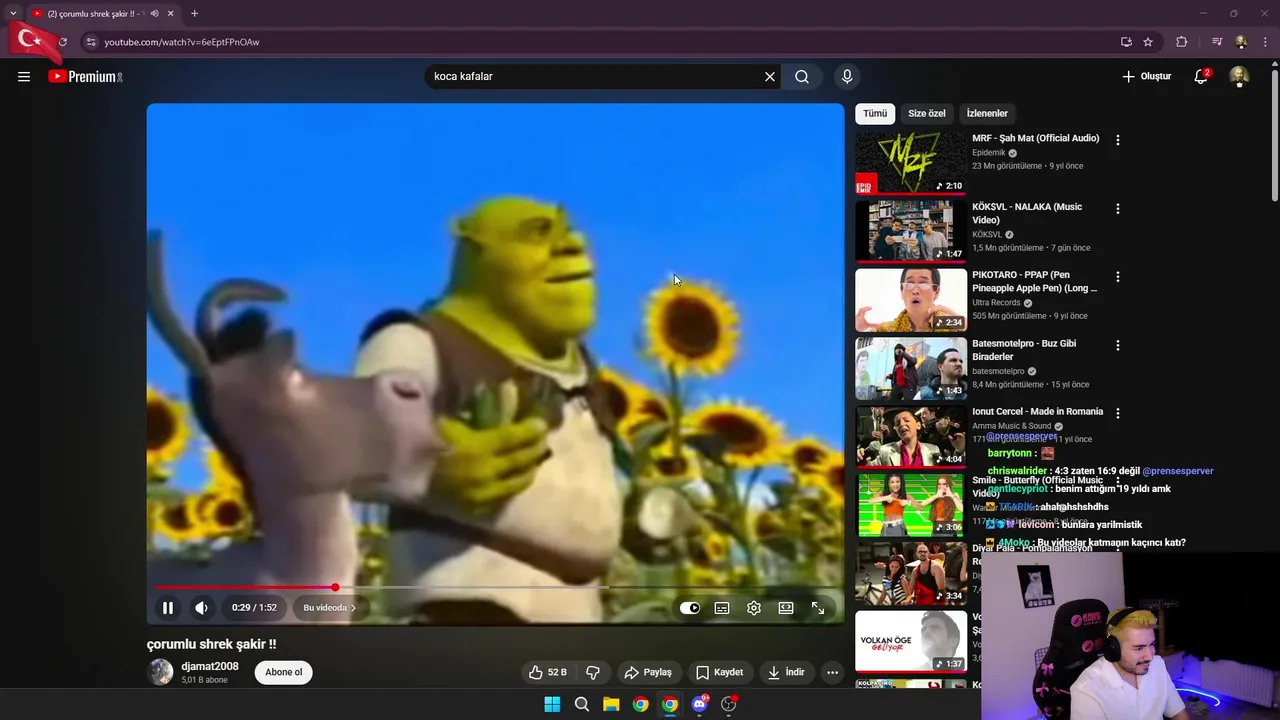Click the search magnifier button
This screenshot has height=720, width=1280.
click(802, 76)
